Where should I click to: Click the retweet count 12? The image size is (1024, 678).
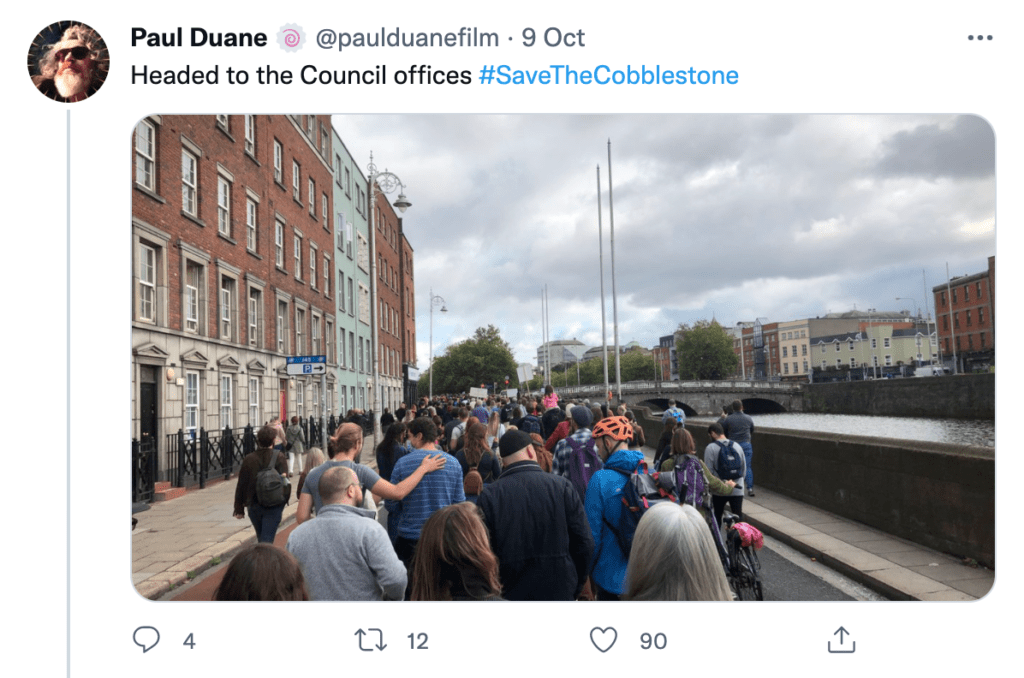[x=417, y=641]
